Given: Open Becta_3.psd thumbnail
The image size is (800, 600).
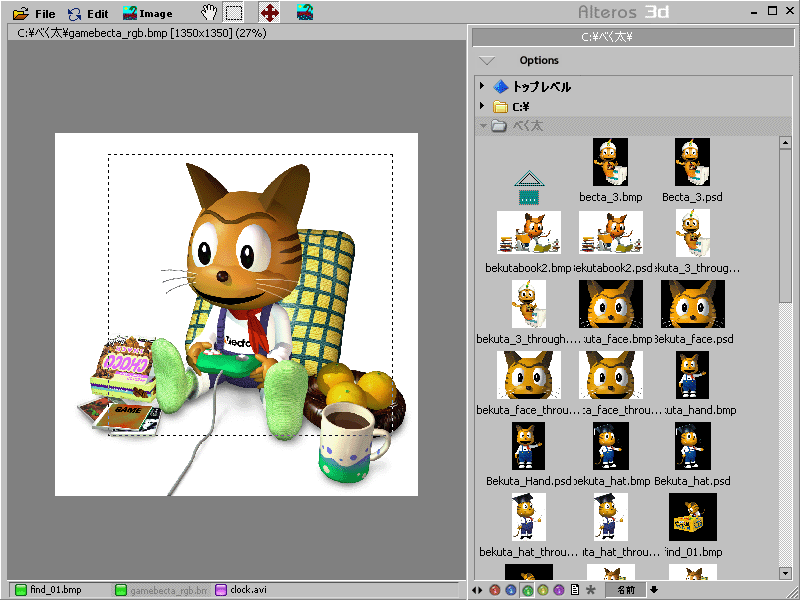Looking at the screenshot, I should (692, 162).
